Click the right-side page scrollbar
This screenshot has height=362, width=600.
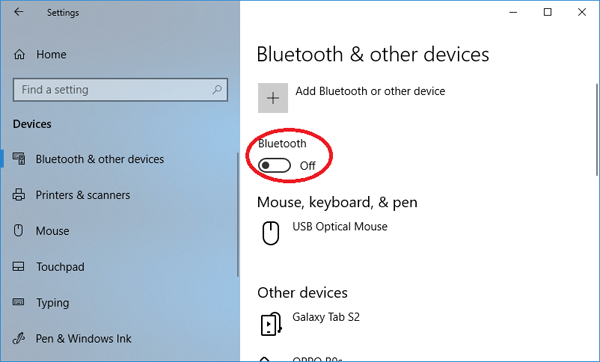[596, 129]
